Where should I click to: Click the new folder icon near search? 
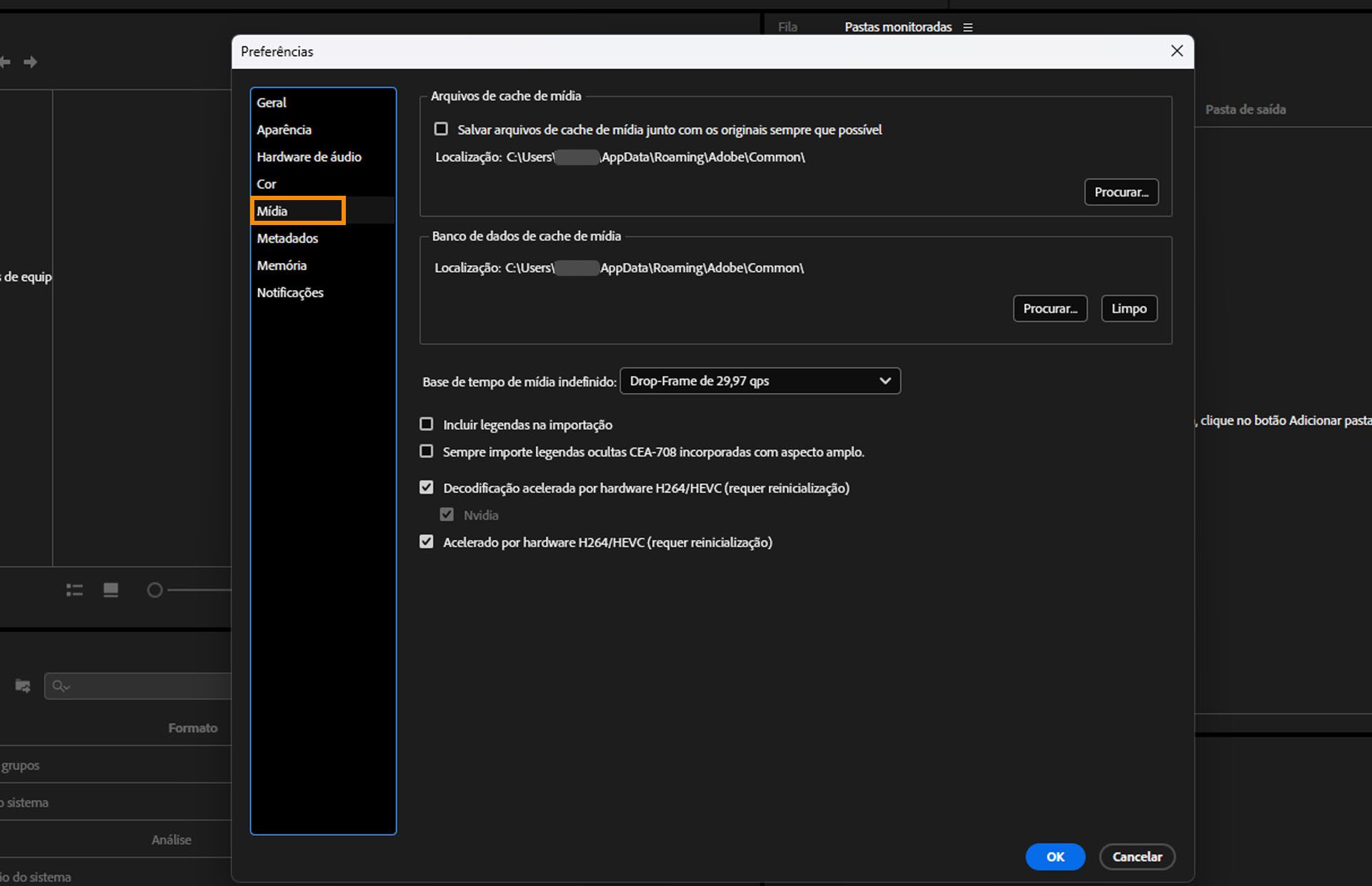(23, 686)
